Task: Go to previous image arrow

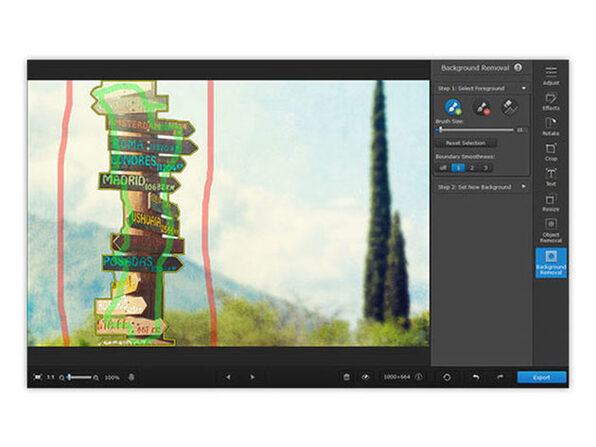Action: 228,377
